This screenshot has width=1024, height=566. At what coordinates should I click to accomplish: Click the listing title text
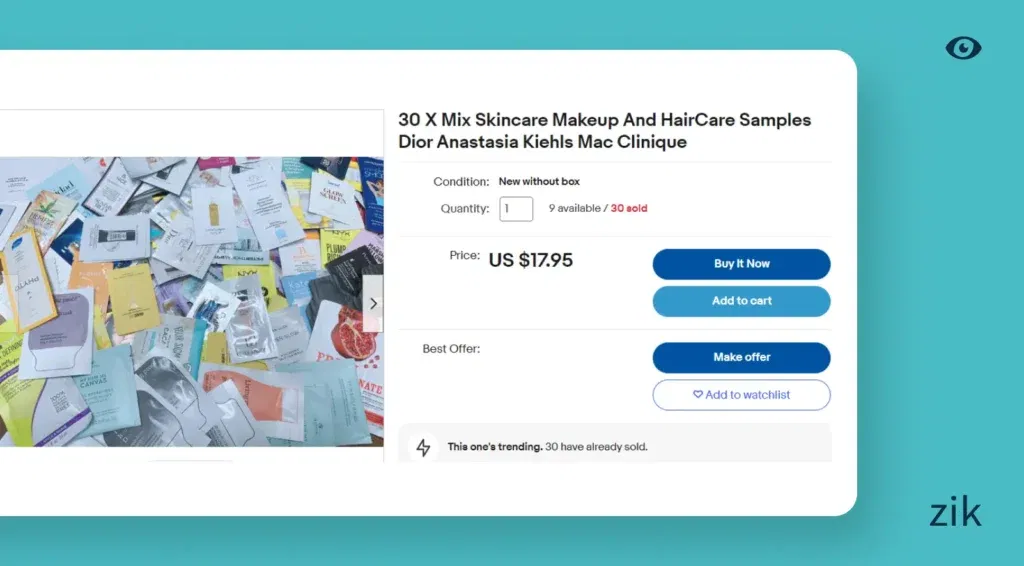605,131
